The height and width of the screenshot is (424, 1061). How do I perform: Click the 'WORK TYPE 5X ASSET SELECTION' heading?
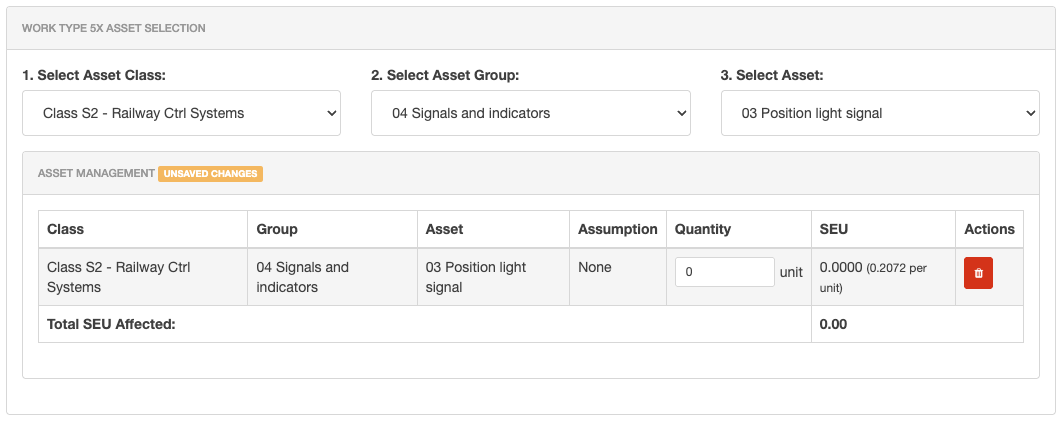click(114, 28)
